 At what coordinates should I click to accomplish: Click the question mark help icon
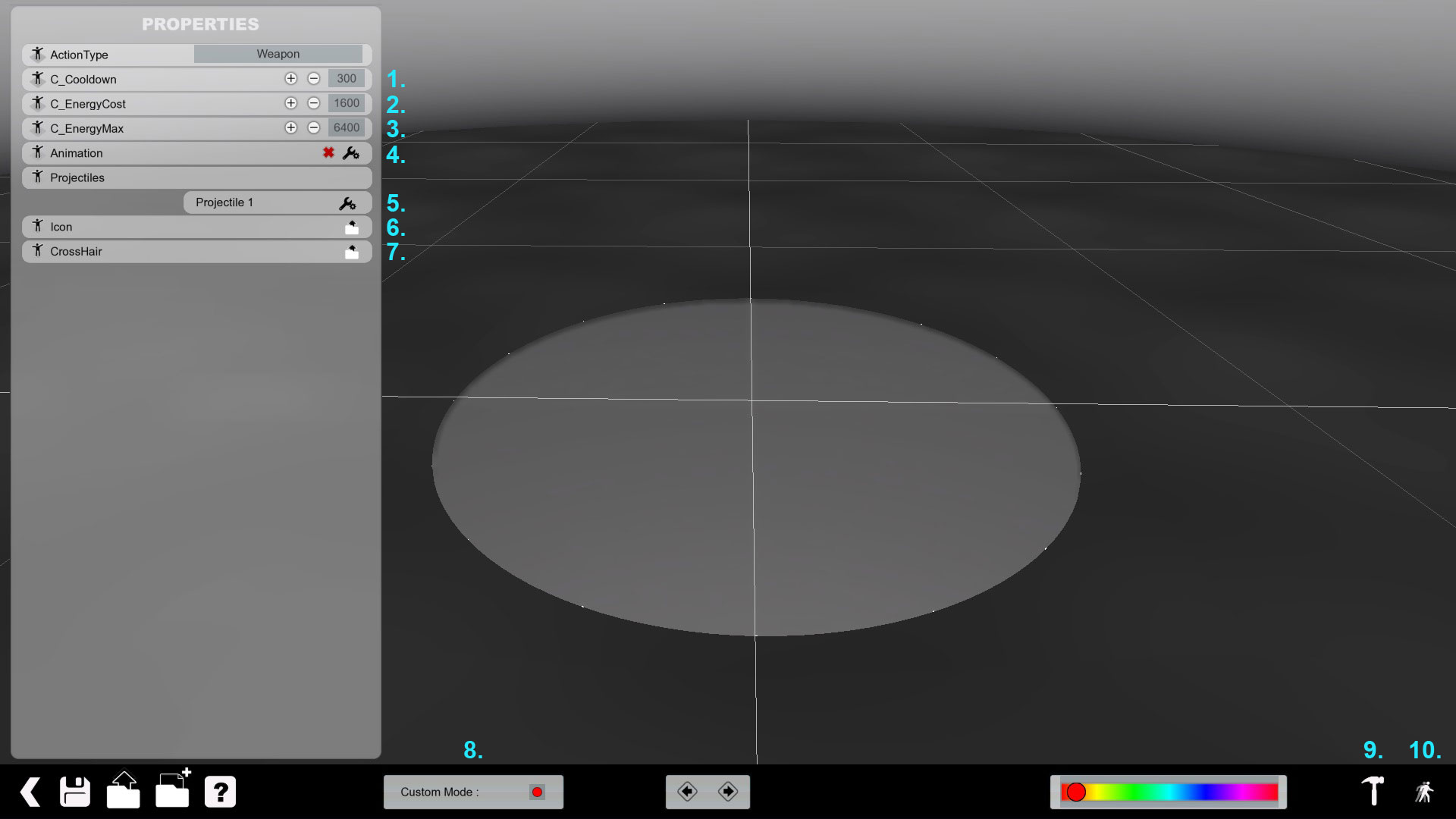pos(220,791)
